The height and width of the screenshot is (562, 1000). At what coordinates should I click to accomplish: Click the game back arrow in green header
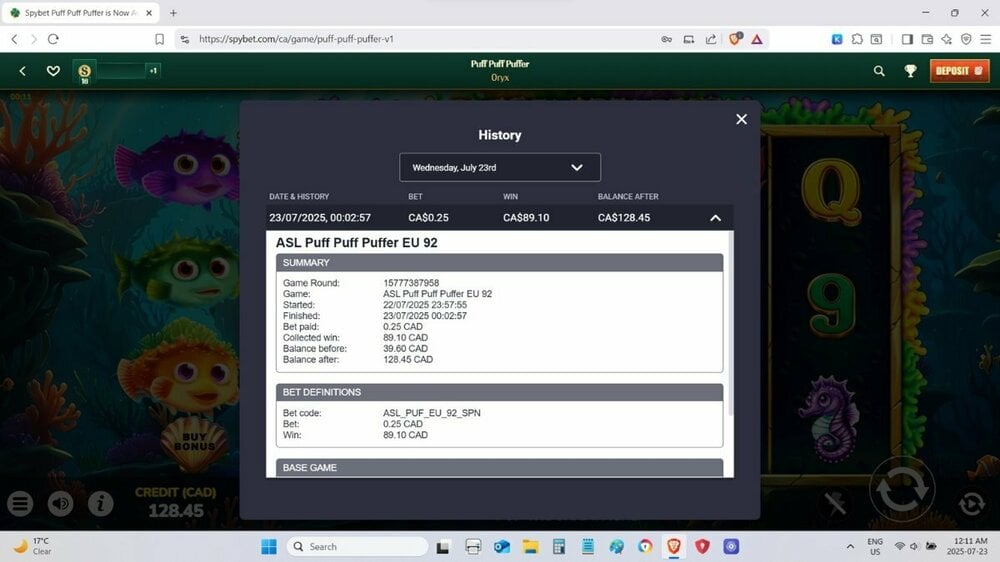(22, 71)
